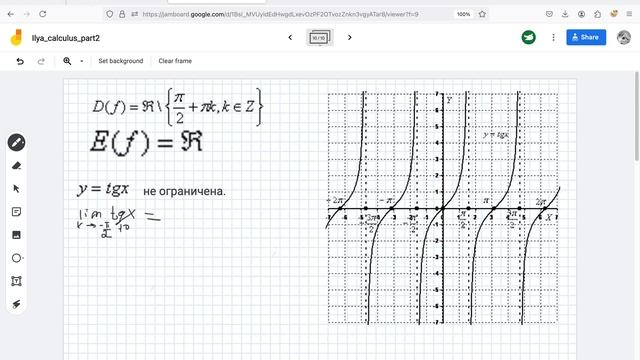This screenshot has width=640, height=360.
Task: Choose the Select arrow tool
Action: click(16, 189)
